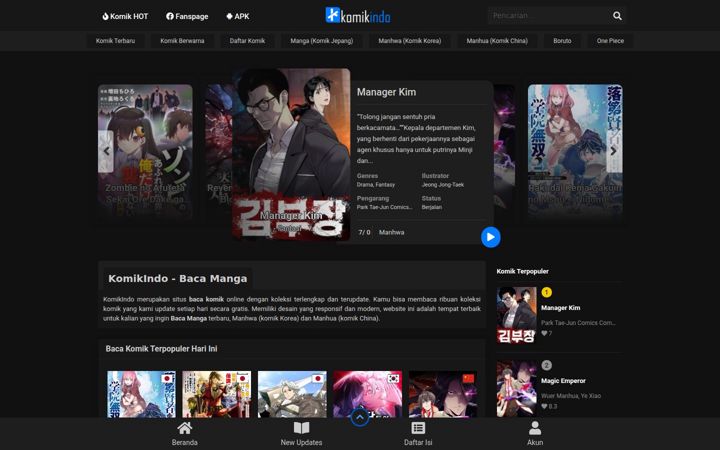Show previous slide with left arrow
Screen dimensions: 720x450
[x=106, y=151]
